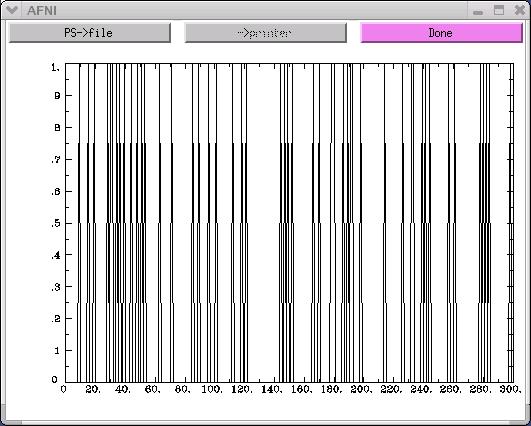Select the y-axis label ".5"

(56, 223)
